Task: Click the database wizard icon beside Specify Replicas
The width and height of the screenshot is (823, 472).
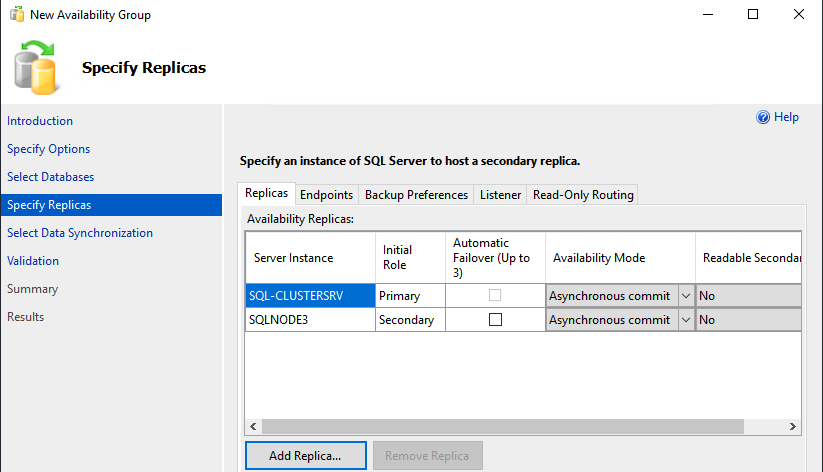Action: coord(35,68)
